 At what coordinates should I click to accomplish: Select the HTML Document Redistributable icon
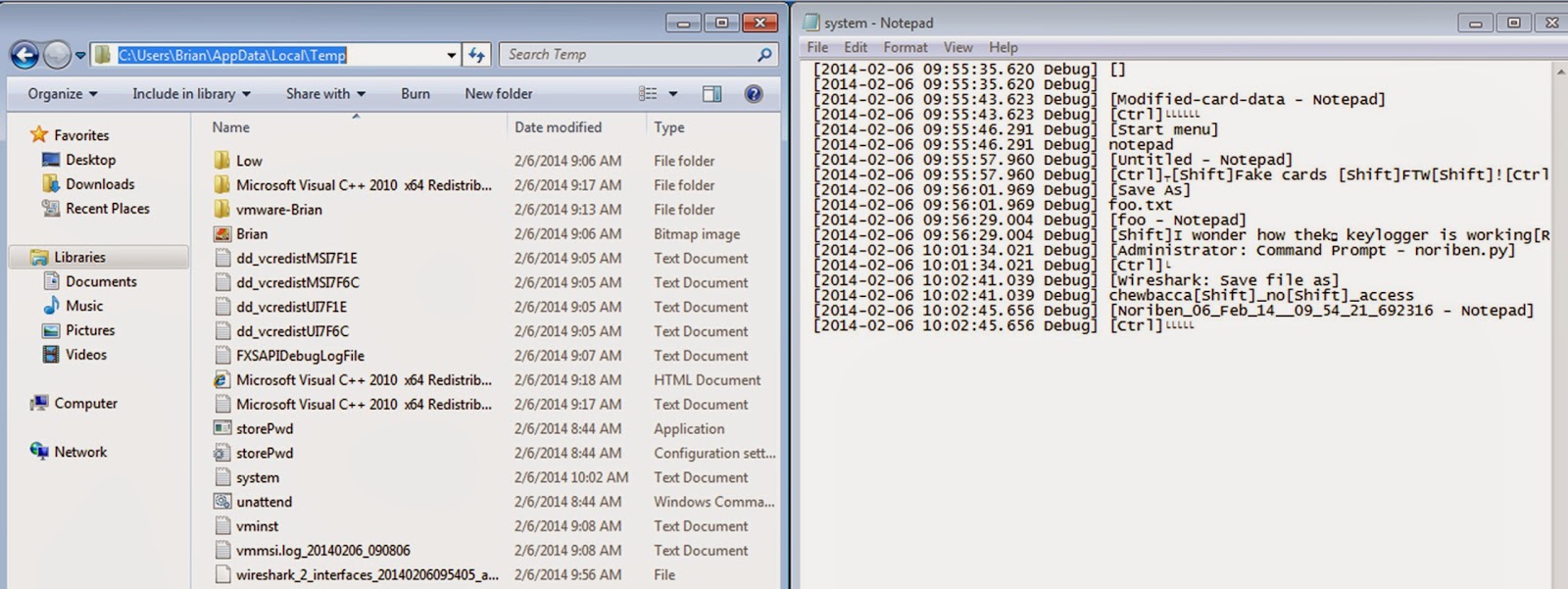[222, 380]
